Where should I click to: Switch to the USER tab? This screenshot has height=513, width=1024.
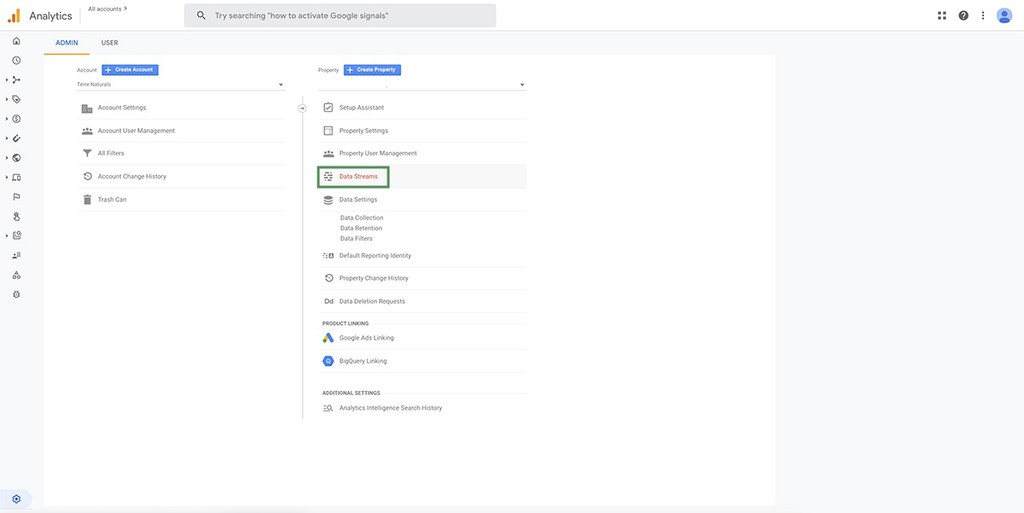110,43
